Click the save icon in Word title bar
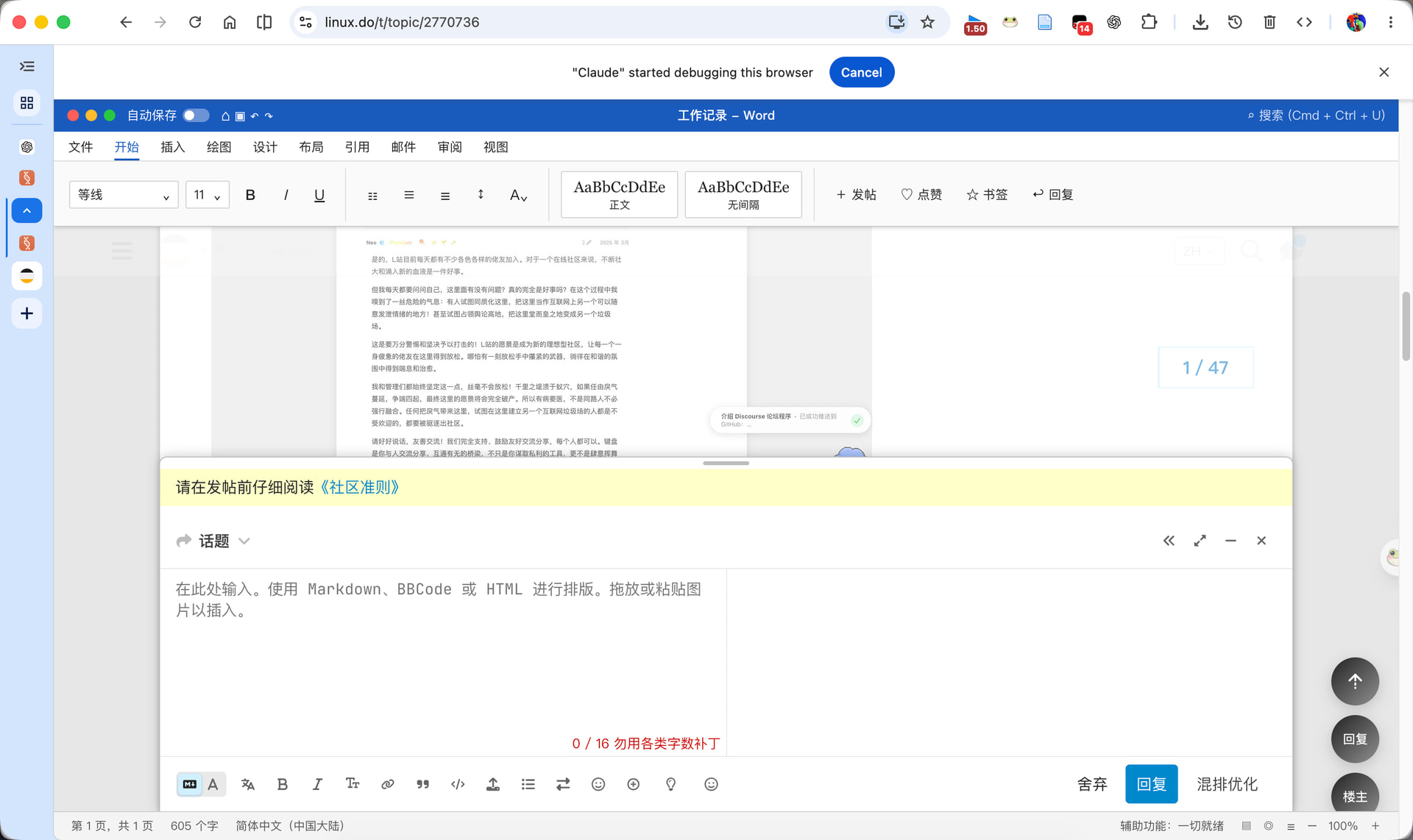The height and width of the screenshot is (840, 1413). click(240, 116)
